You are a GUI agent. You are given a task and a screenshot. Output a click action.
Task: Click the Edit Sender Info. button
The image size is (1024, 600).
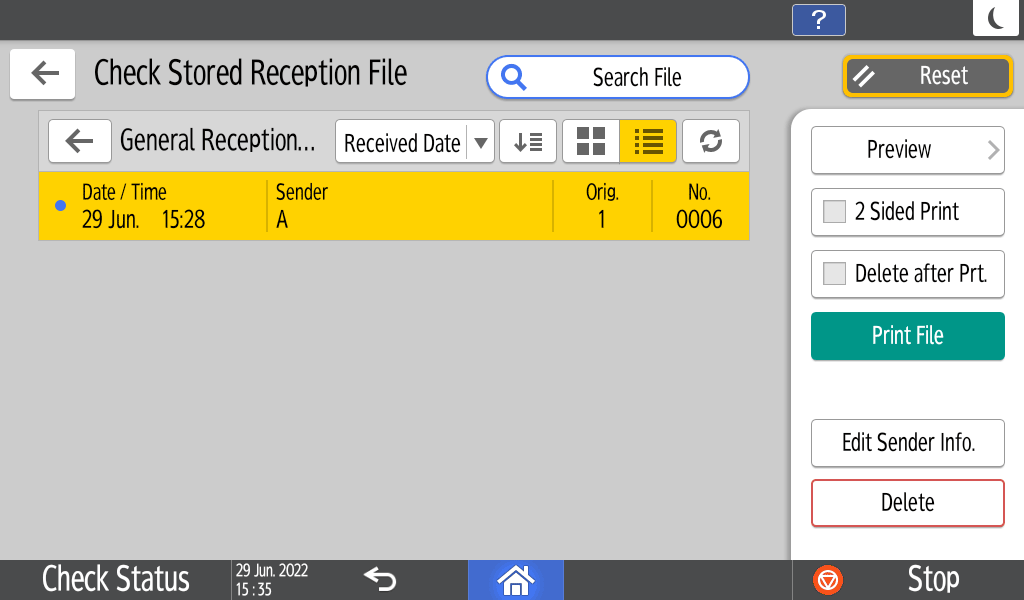(907, 443)
